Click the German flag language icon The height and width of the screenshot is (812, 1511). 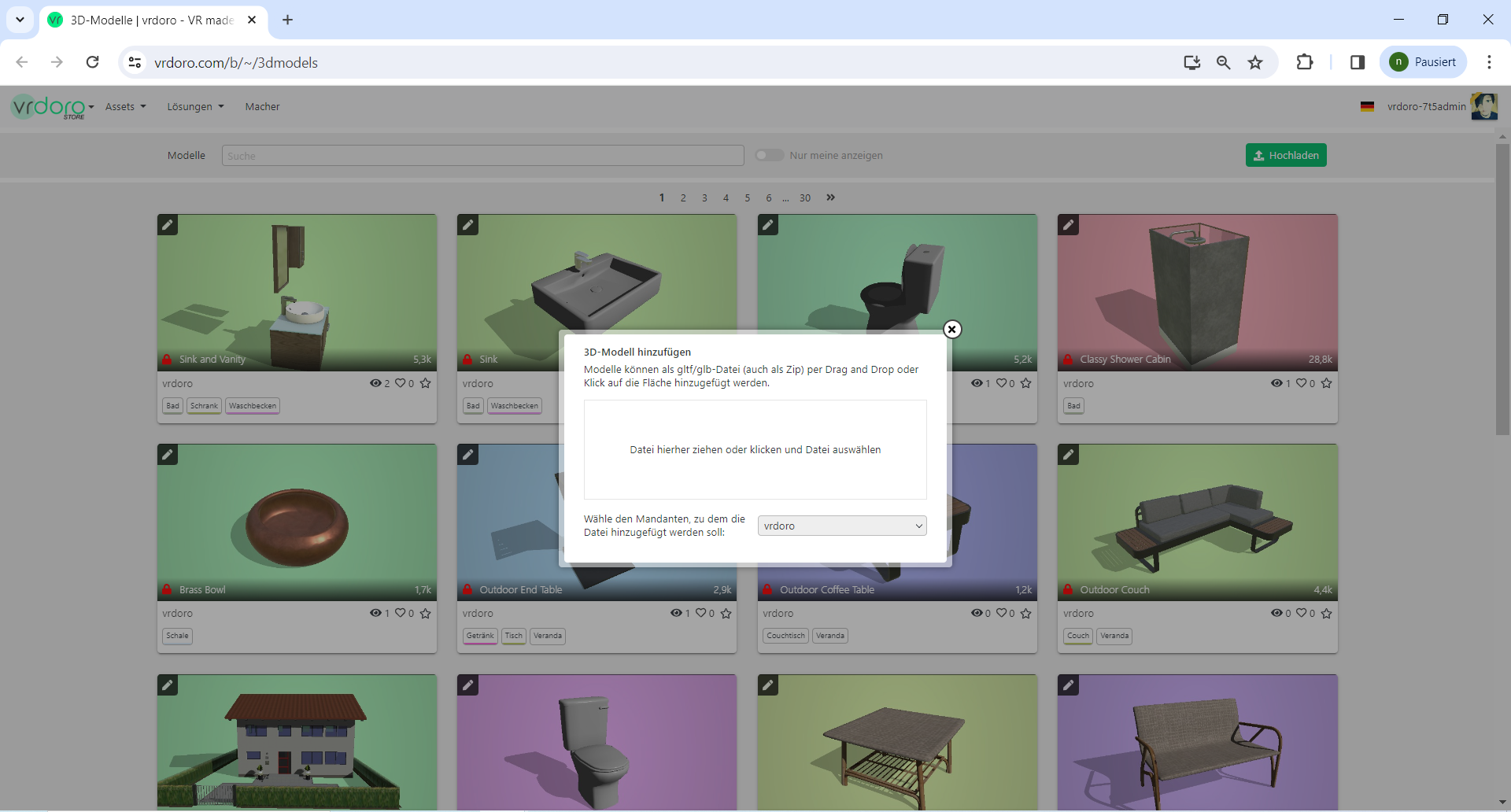[1367, 107]
